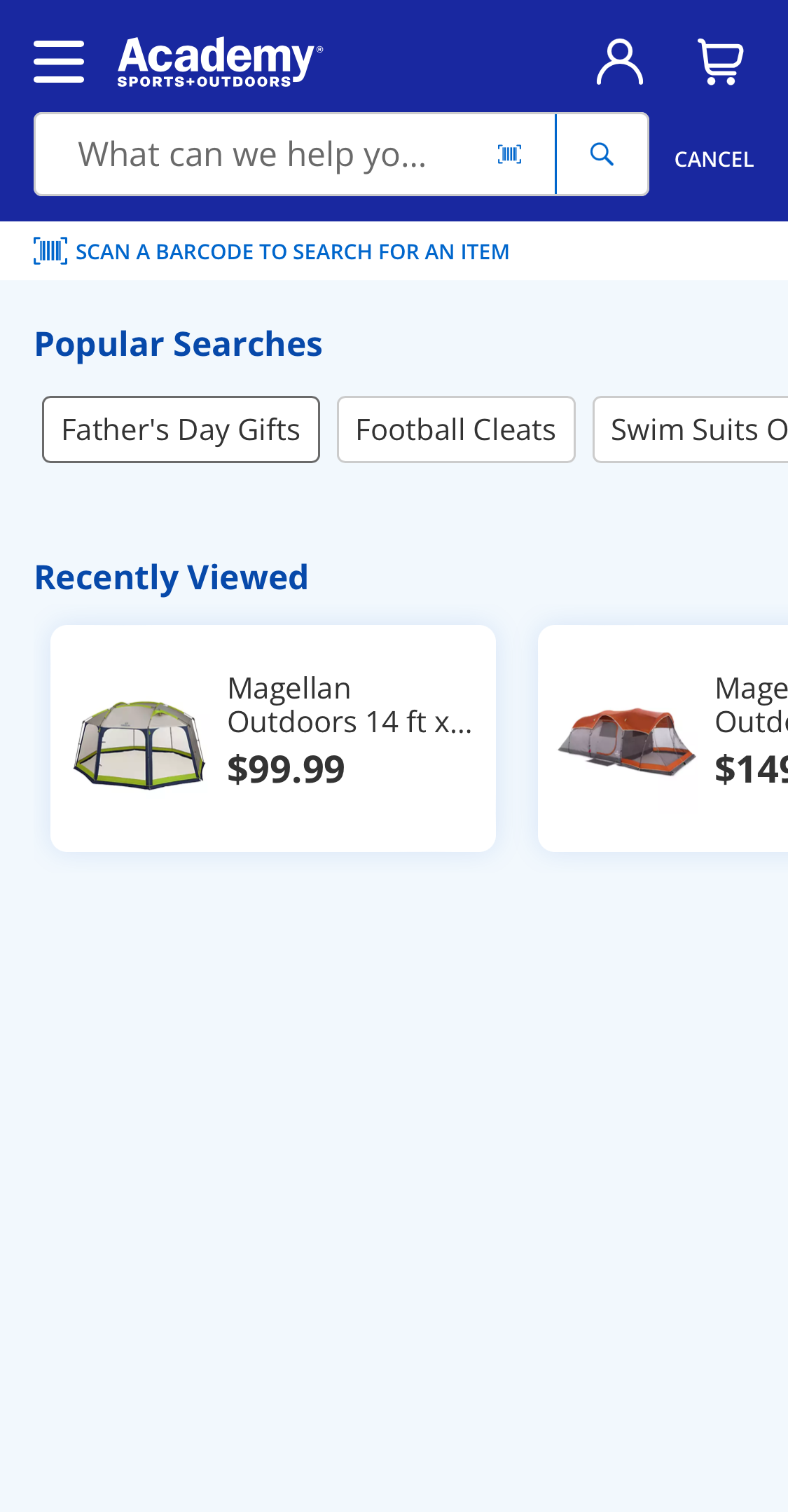Viewport: 788px width, 1512px height.
Task: Tap the barcode scanner icon inside search box
Action: click(x=509, y=154)
